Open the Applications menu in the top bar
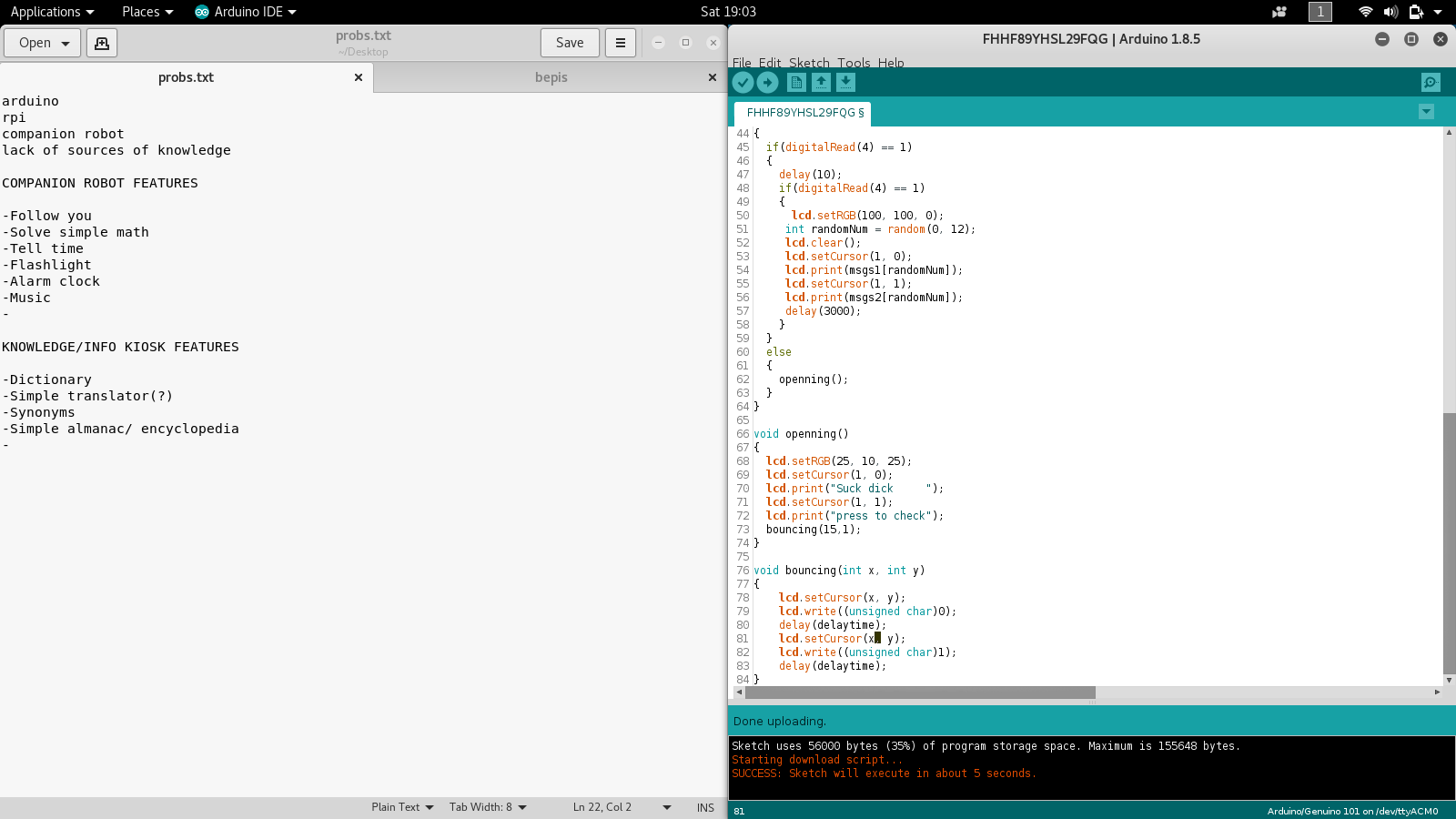 point(52,12)
